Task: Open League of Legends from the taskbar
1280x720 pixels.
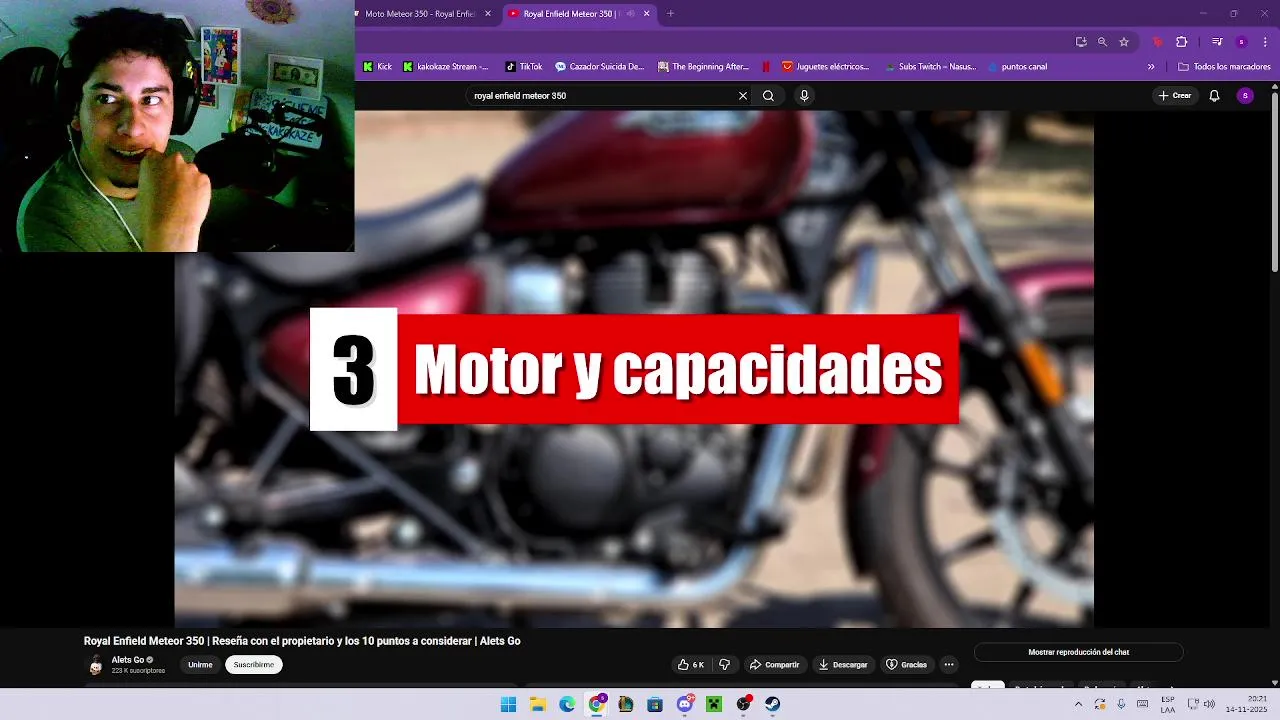Action: [x=626, y=704]
